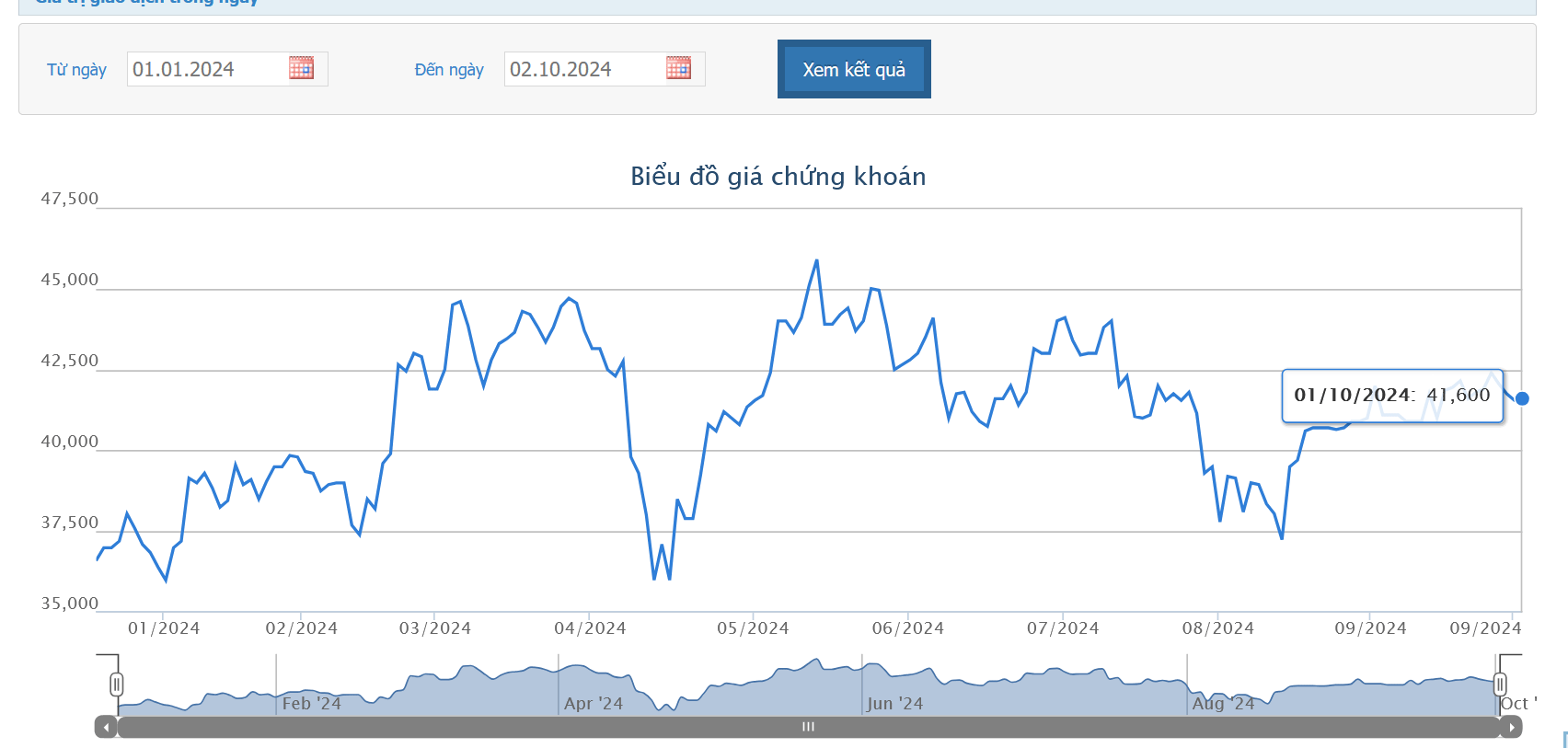This screenshot has height=748, width=1568.
Task: Click x-axis label 02/2024
Action: pyautogui.click(x=302, y=628)
